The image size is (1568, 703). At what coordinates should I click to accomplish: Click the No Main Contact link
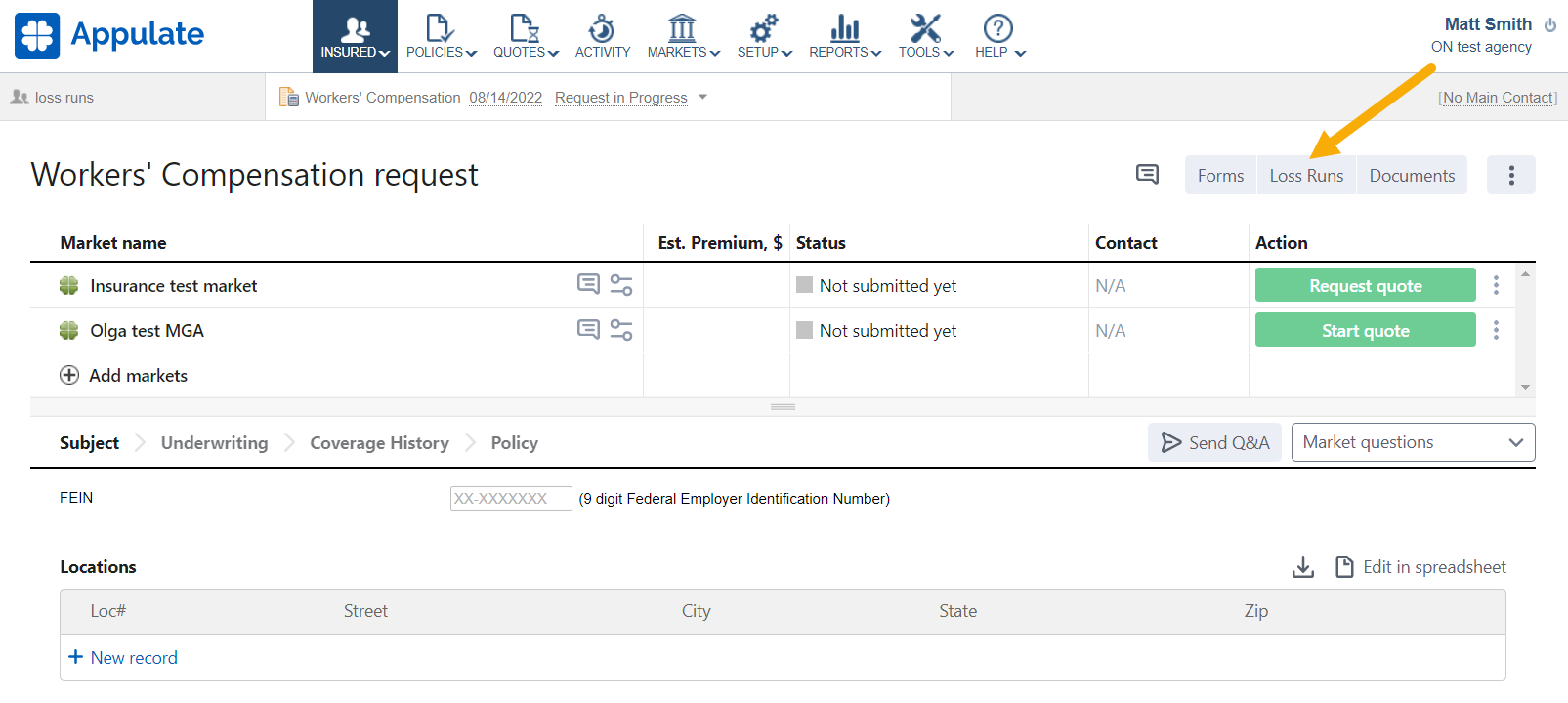[1498, 98]
